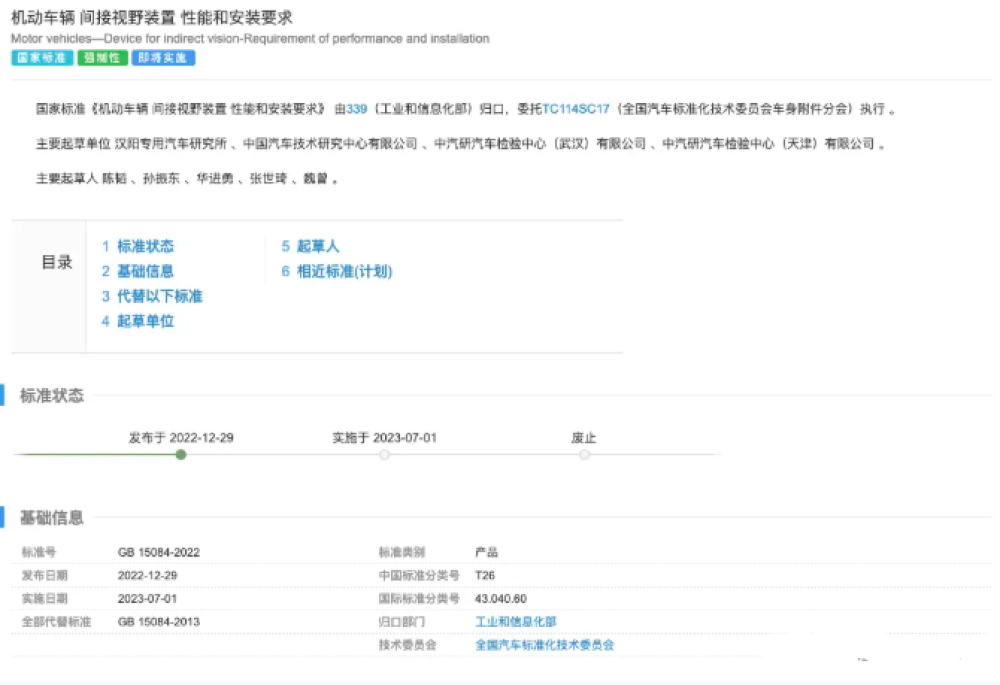The width and height of the screenshot is (1000, 685).
Task: Open the 工业和信息化部 department link
Action: pyautogui.click(x=515, y=622)
